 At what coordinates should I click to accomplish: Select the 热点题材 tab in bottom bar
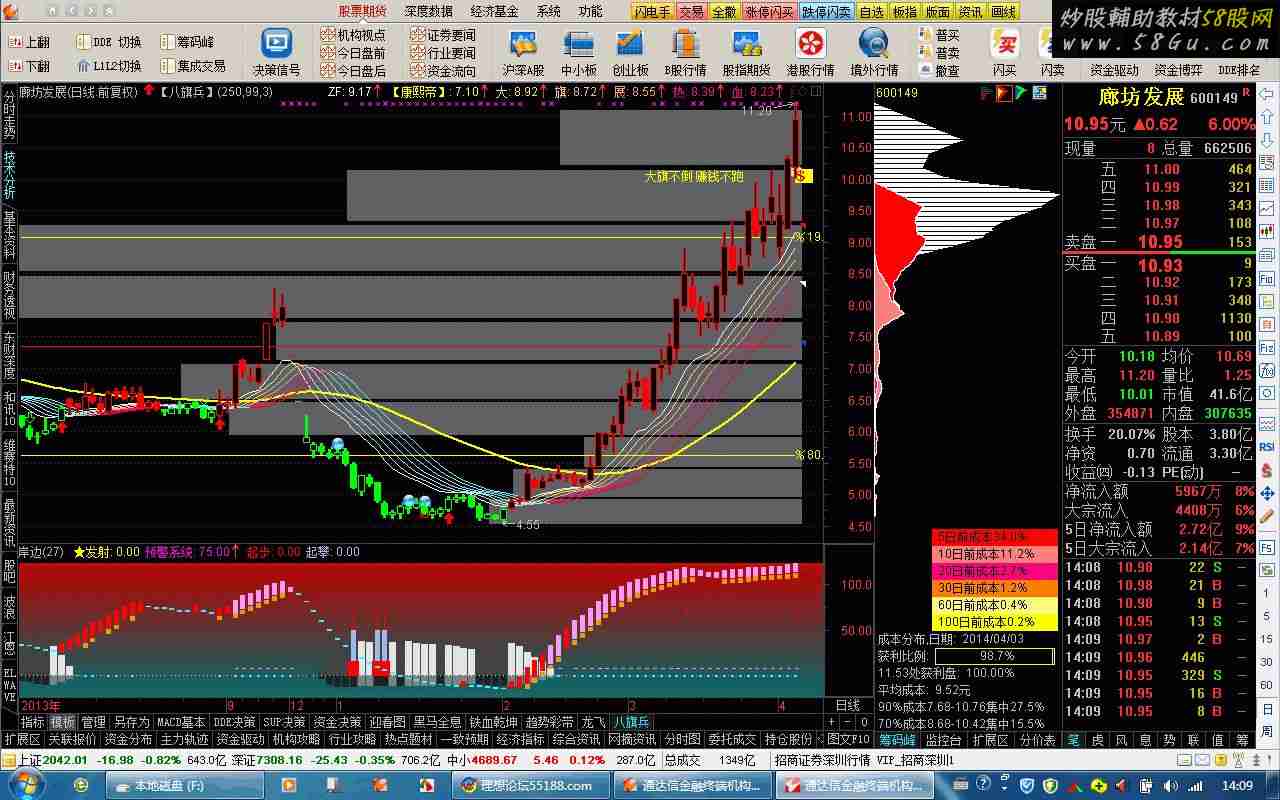409,740
